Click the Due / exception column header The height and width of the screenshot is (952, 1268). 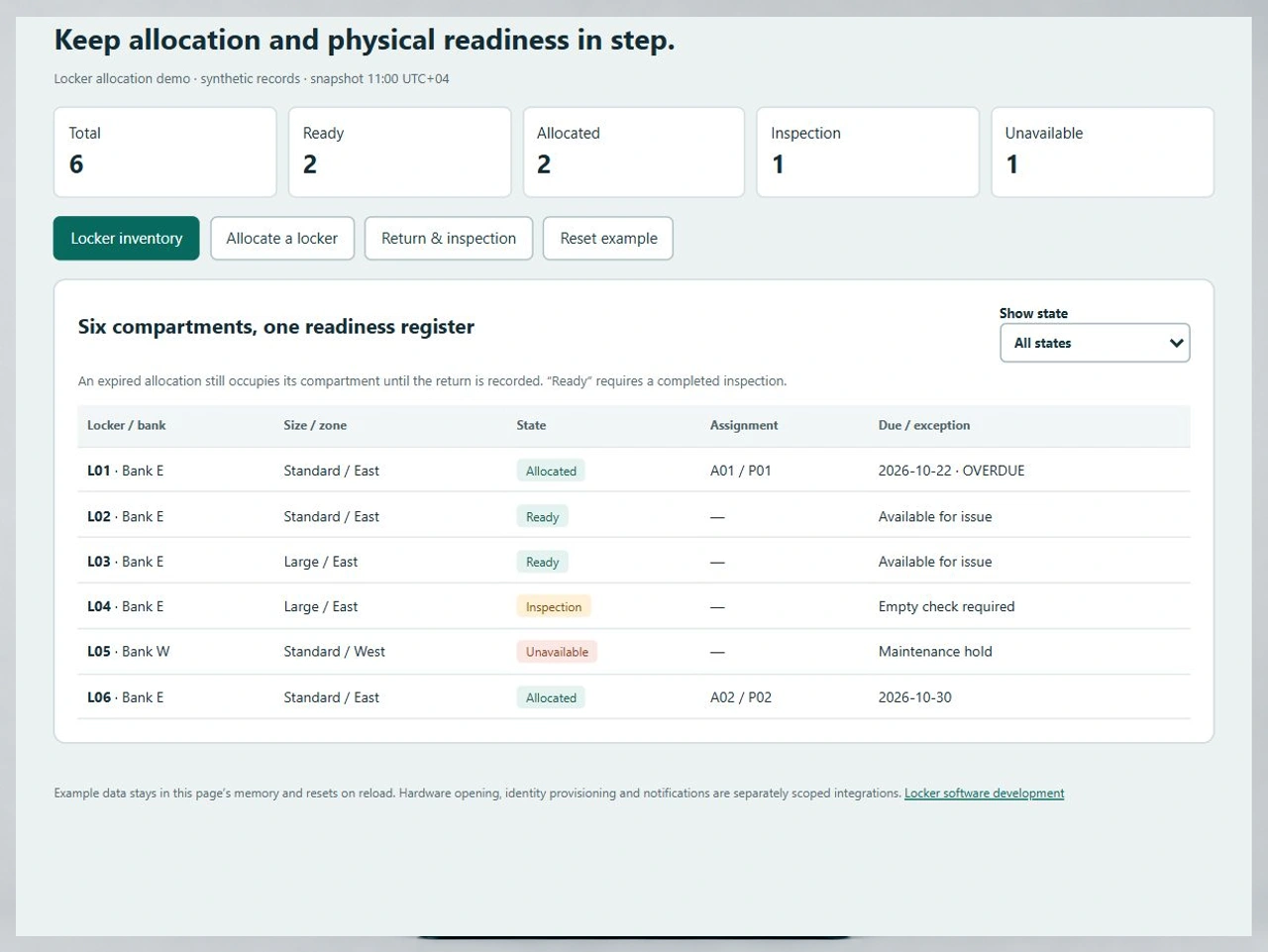click(x=924, y=425)
